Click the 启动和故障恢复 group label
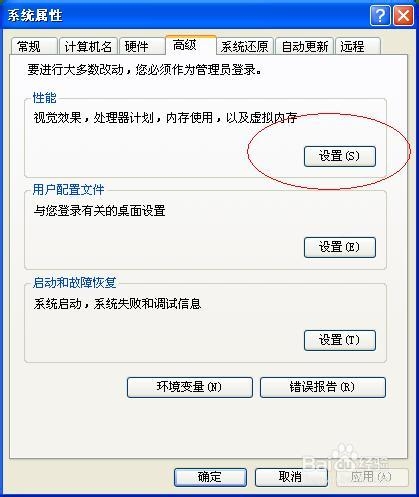This screenshot has width=419, height=497. [74, 283]
